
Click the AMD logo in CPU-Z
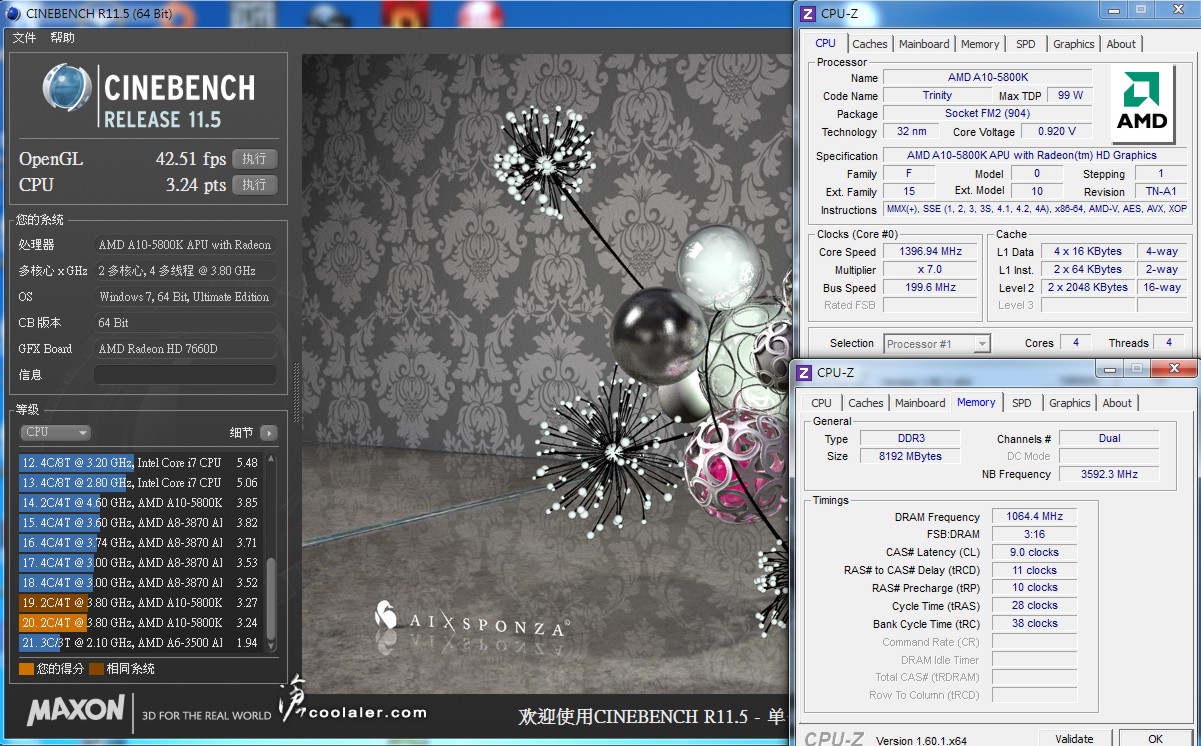pos(1142,103)
